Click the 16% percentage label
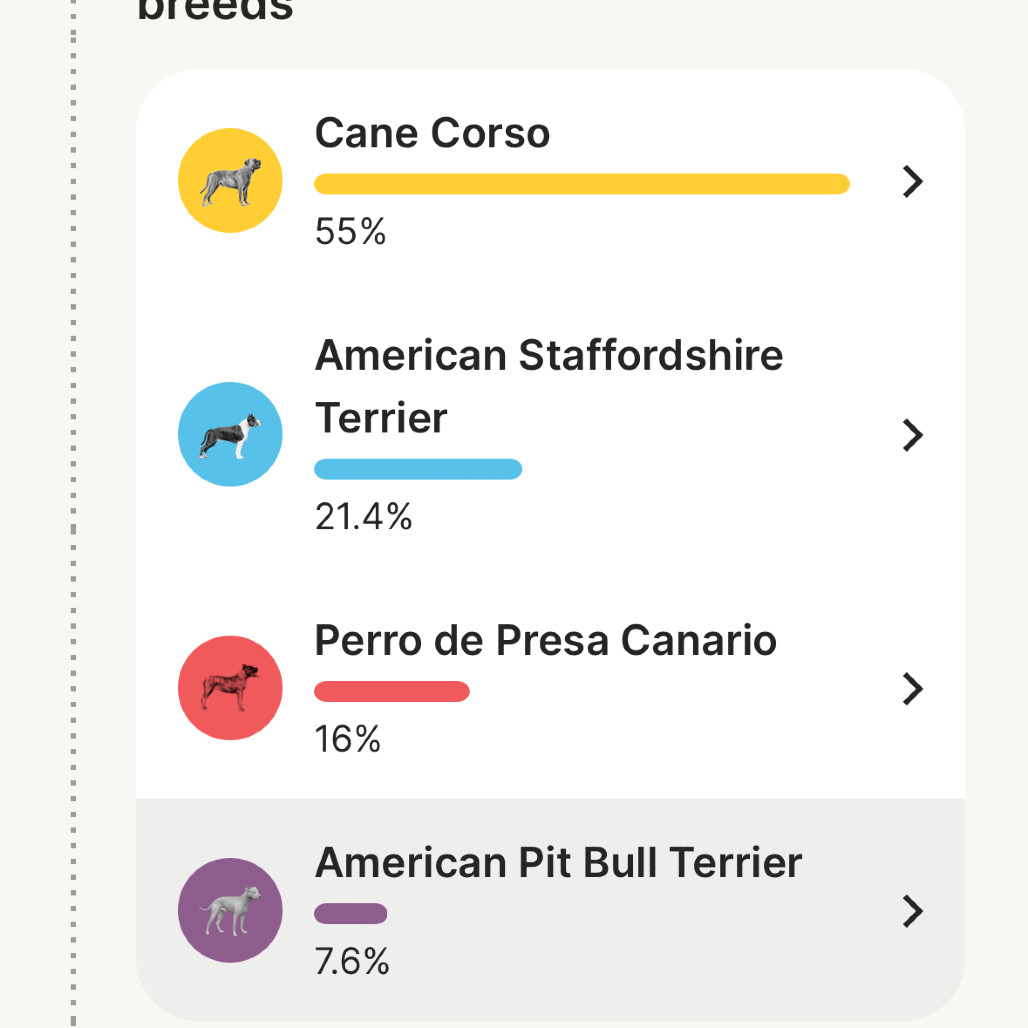The height and width of the screenshot is (1028, 1028). tap(347, 739)
